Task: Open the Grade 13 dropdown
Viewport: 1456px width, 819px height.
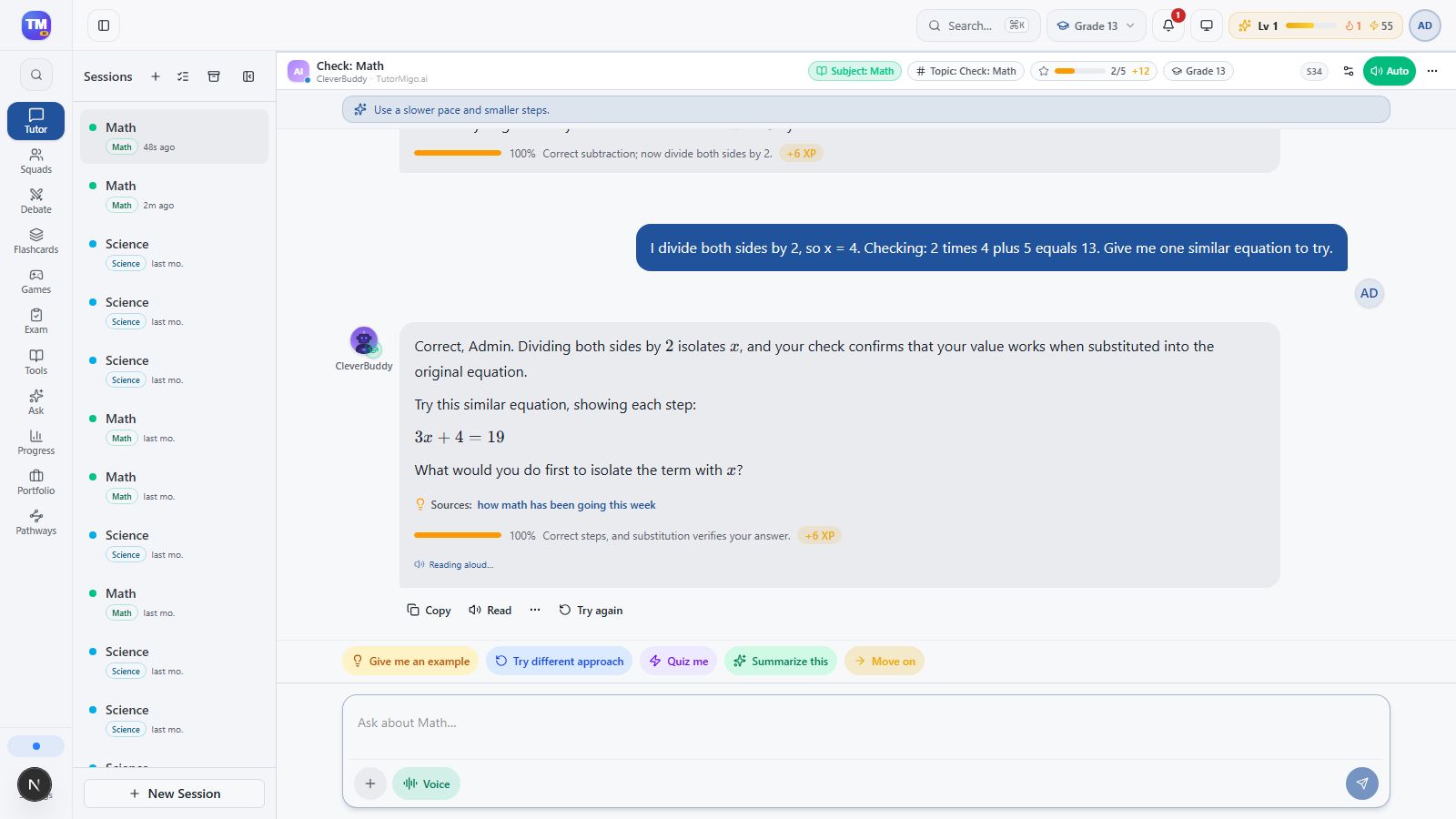Action: (x=1096, y=25)
